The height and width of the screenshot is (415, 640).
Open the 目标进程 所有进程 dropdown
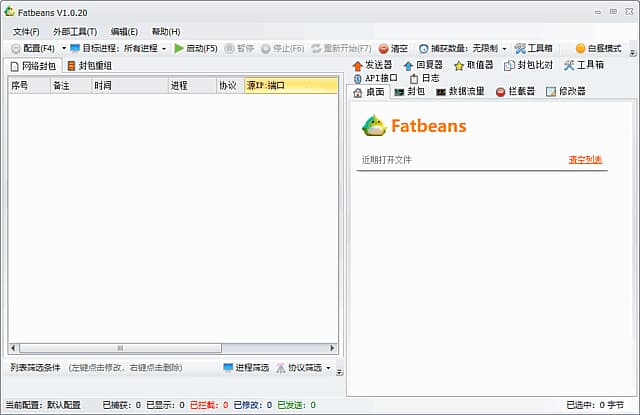click(x=164, y=48)
